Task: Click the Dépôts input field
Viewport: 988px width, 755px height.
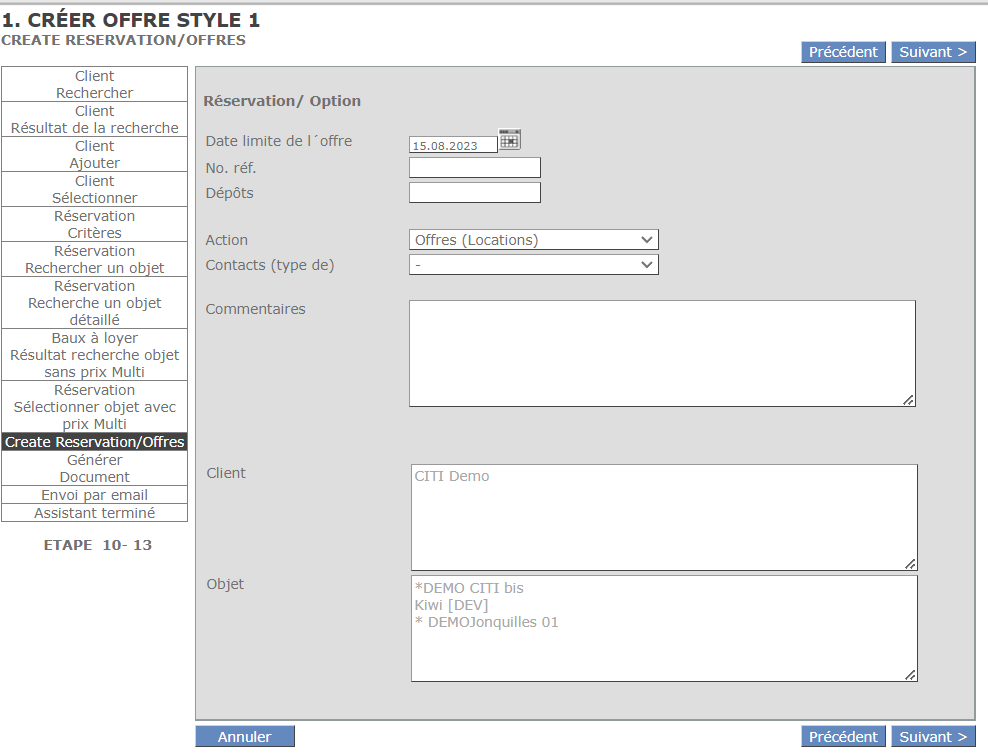Action: [x=474, y=193]
